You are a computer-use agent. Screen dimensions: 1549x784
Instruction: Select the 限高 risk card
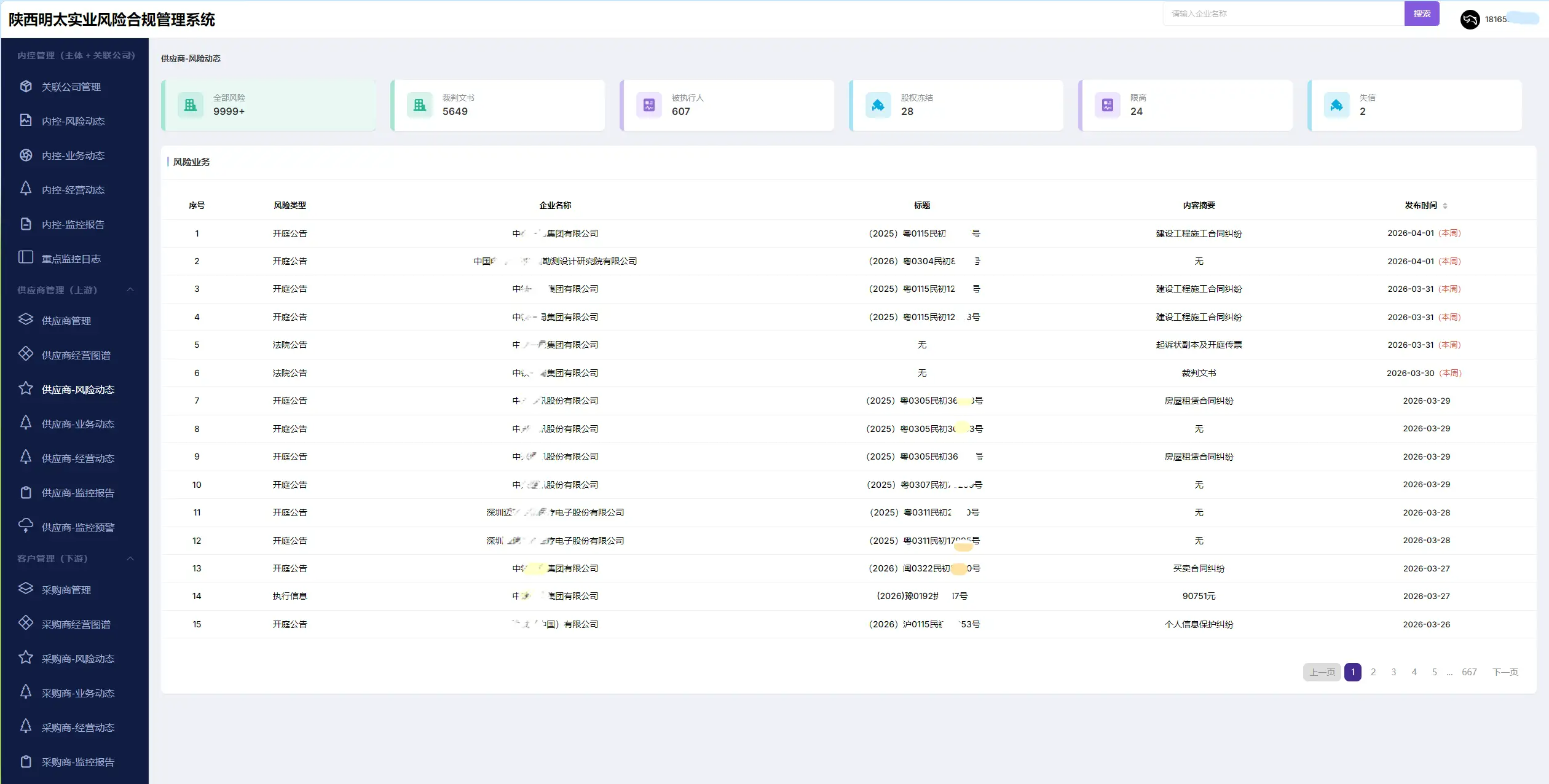[x=1186, y=105]
